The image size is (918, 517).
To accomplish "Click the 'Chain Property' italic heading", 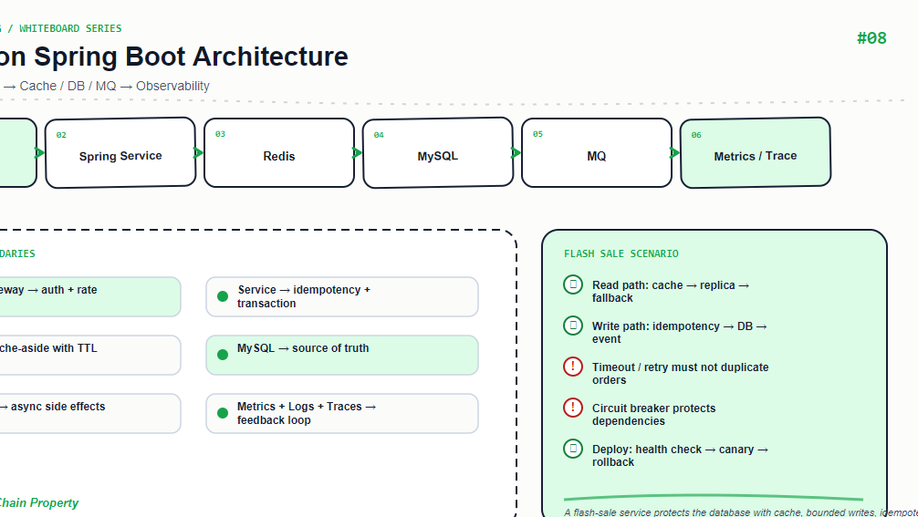I will tap(39, 502).
